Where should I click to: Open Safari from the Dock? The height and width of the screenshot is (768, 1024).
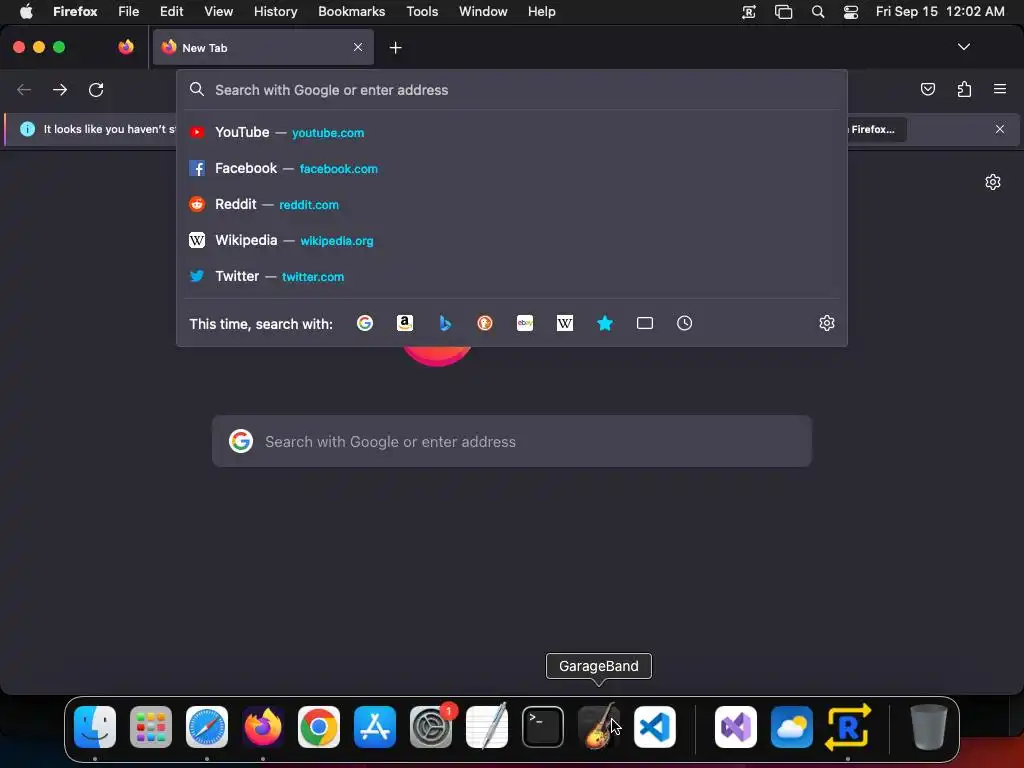coord(207,726)
